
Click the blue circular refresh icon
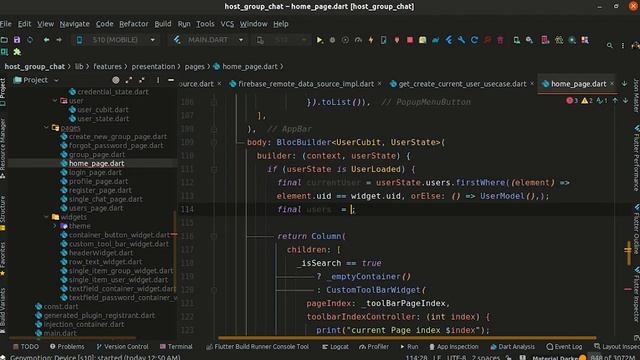click(x=474, y=40)
